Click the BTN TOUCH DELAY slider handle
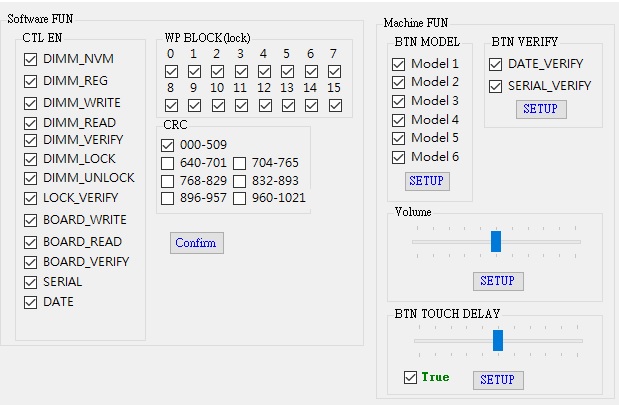The image size is (619, 405). pyautogui.click(x=498, y=340)
